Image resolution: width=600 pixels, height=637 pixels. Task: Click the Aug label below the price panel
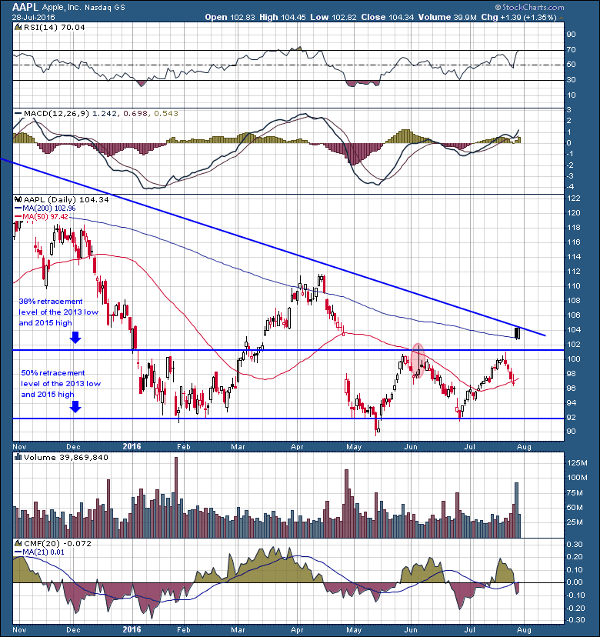point(524,446)
